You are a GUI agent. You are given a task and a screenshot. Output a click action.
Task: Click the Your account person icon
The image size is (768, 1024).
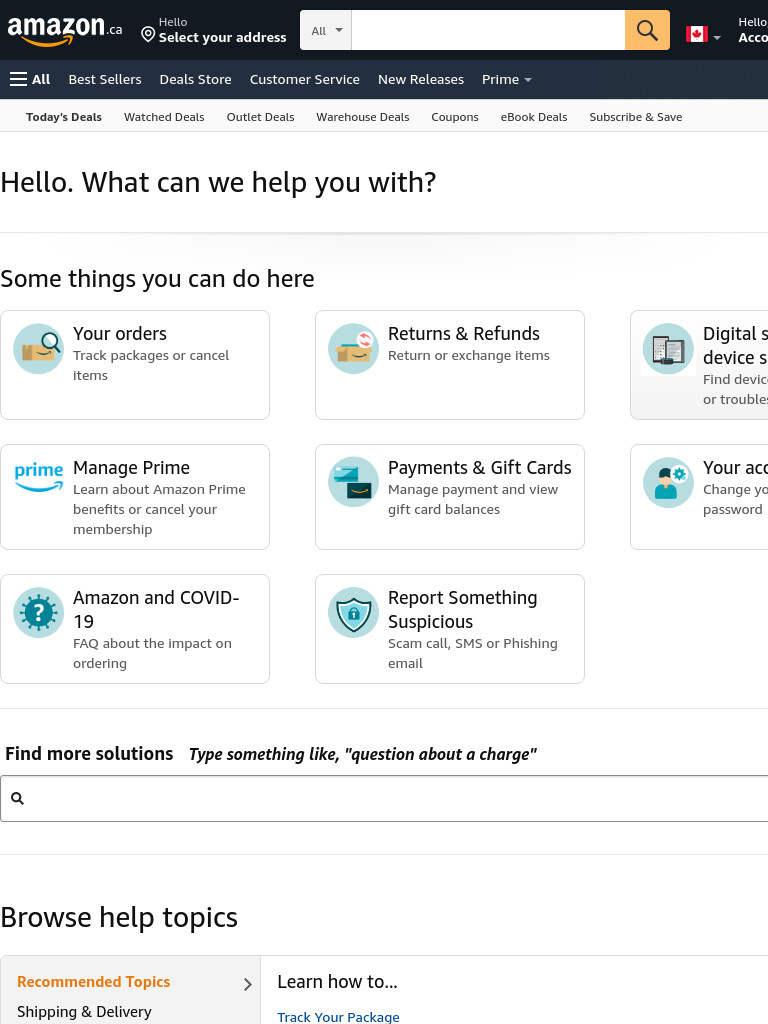[668, 482]
